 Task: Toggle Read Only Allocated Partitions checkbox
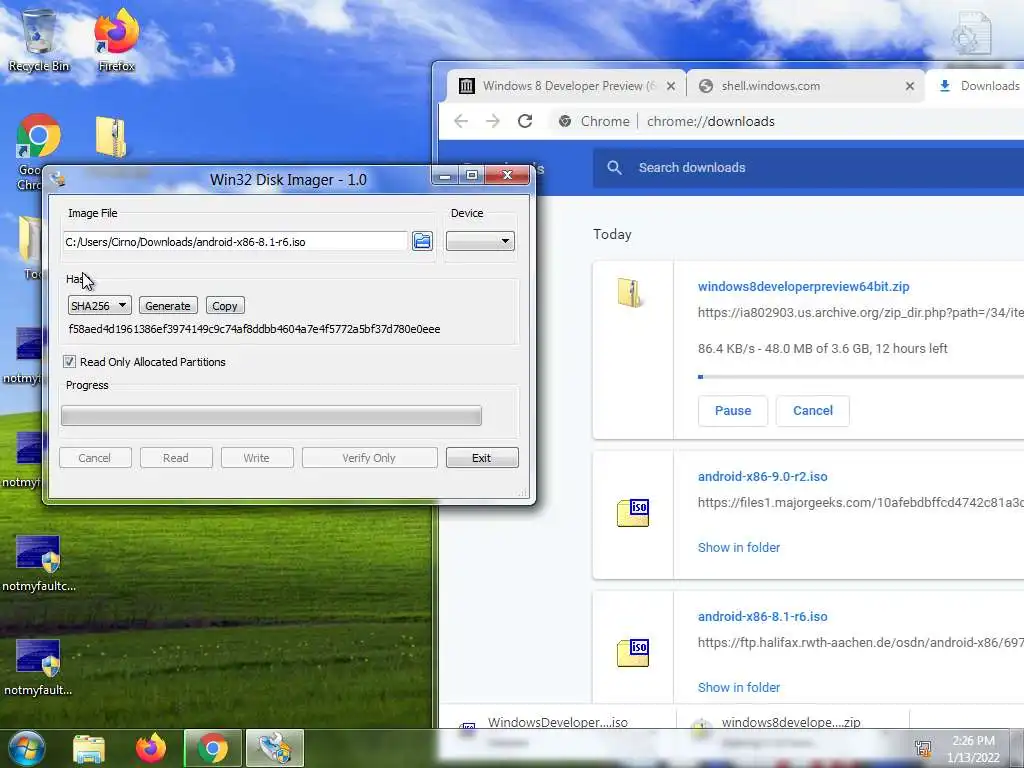coord(69,362)
